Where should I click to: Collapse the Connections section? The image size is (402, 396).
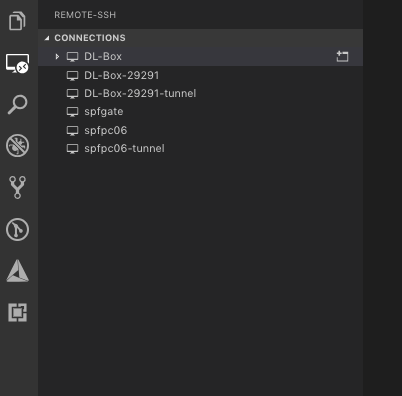[47, 38]
